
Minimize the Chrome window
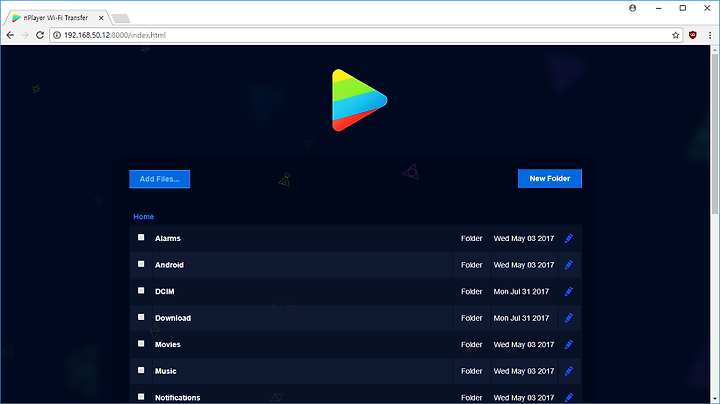(658, 8)
